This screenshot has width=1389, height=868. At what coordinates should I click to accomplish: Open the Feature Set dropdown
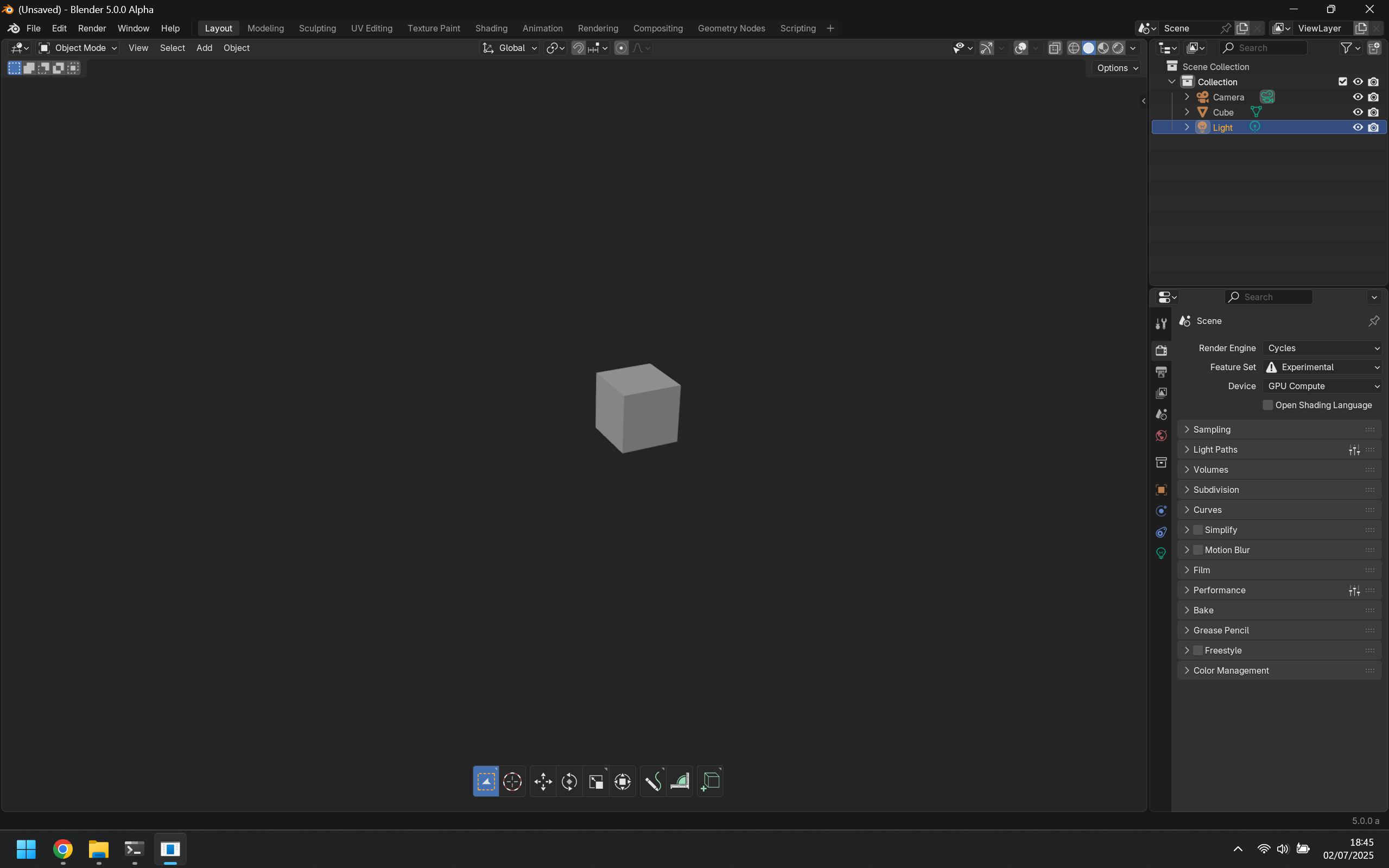pyautogui.click(x=1322, y=368)
